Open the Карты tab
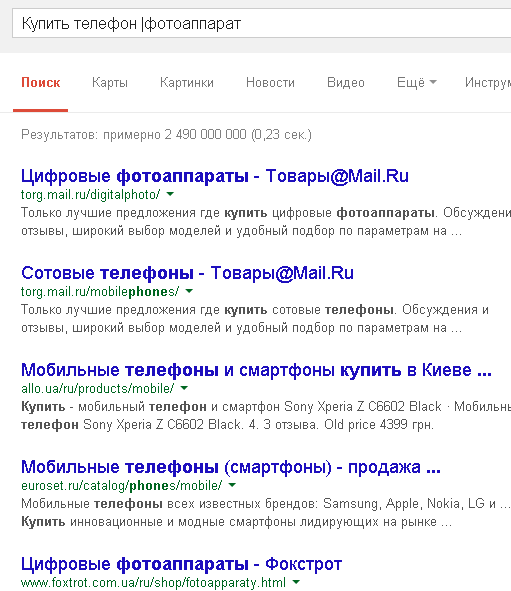Image resolution: width=511 pixels, height=591 pixels. click(110, 83)
